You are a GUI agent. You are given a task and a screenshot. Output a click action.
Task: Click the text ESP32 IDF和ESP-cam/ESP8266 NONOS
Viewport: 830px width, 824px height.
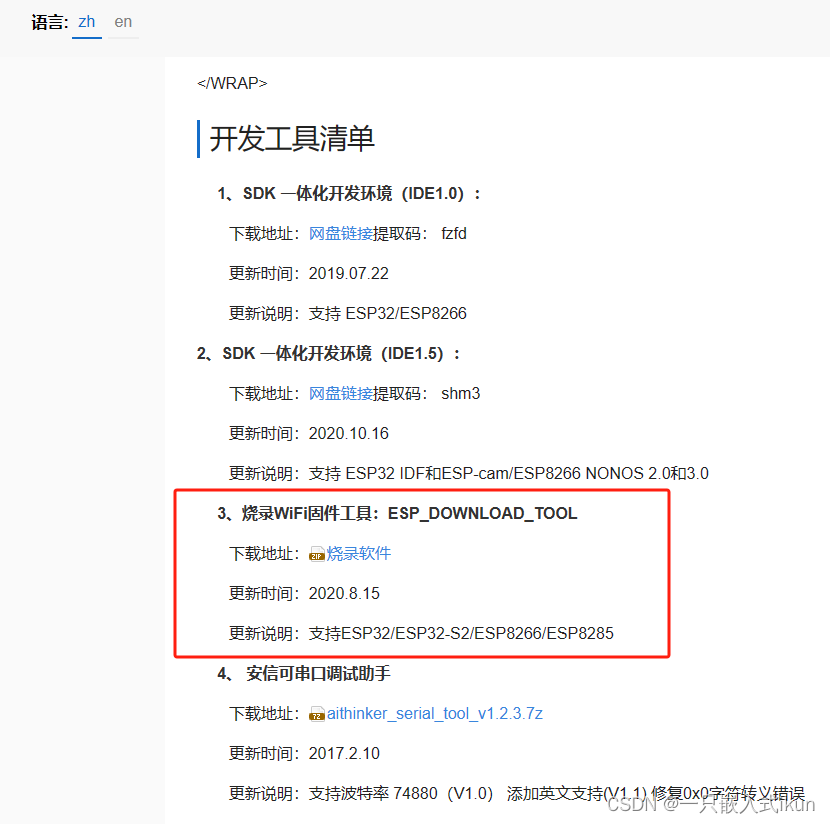(494, 473)
